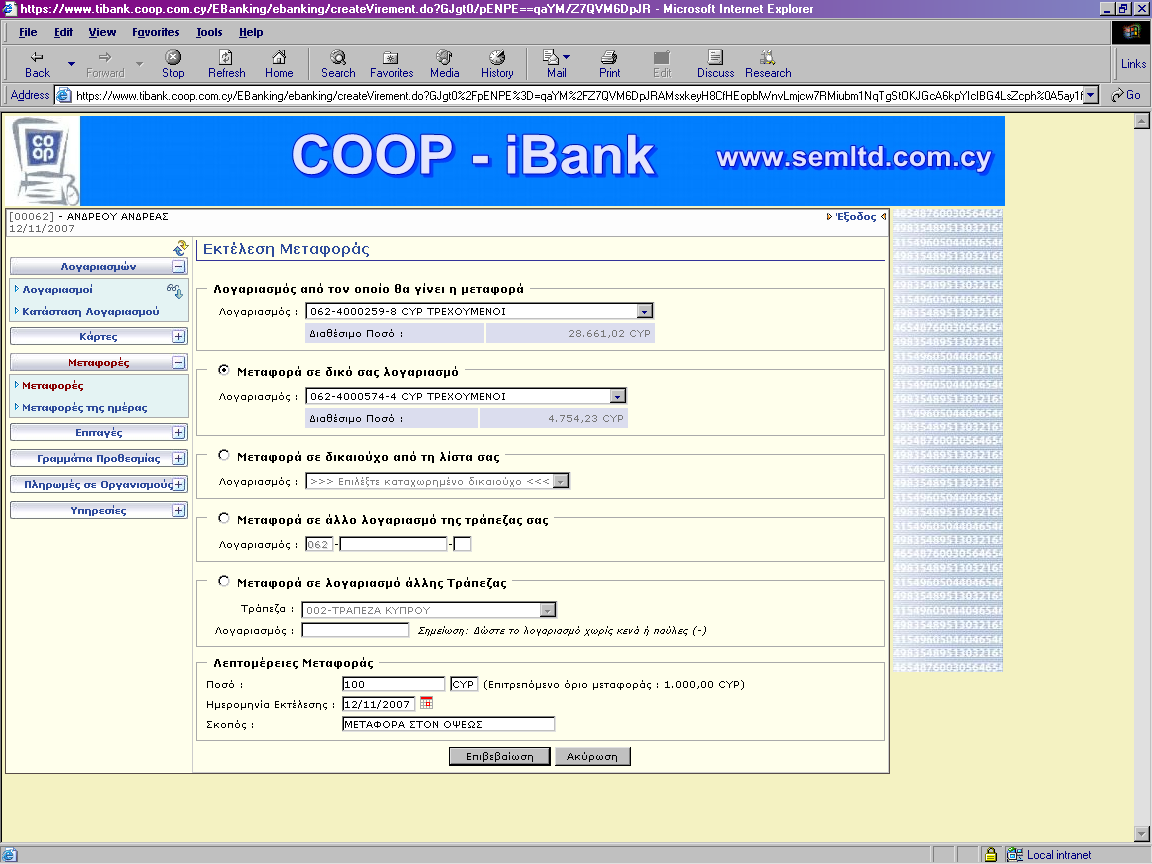Click the page icon in address bar
The image size is (1152, 864).
pos(64,96)
